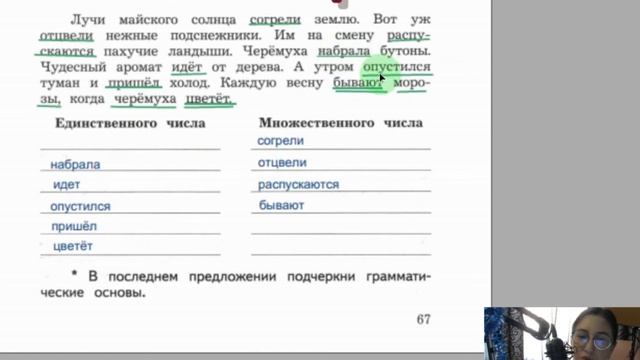
Task: Click underlined word набрала in the paragraph
Action: pyautogui.click(x=344, y=51)
